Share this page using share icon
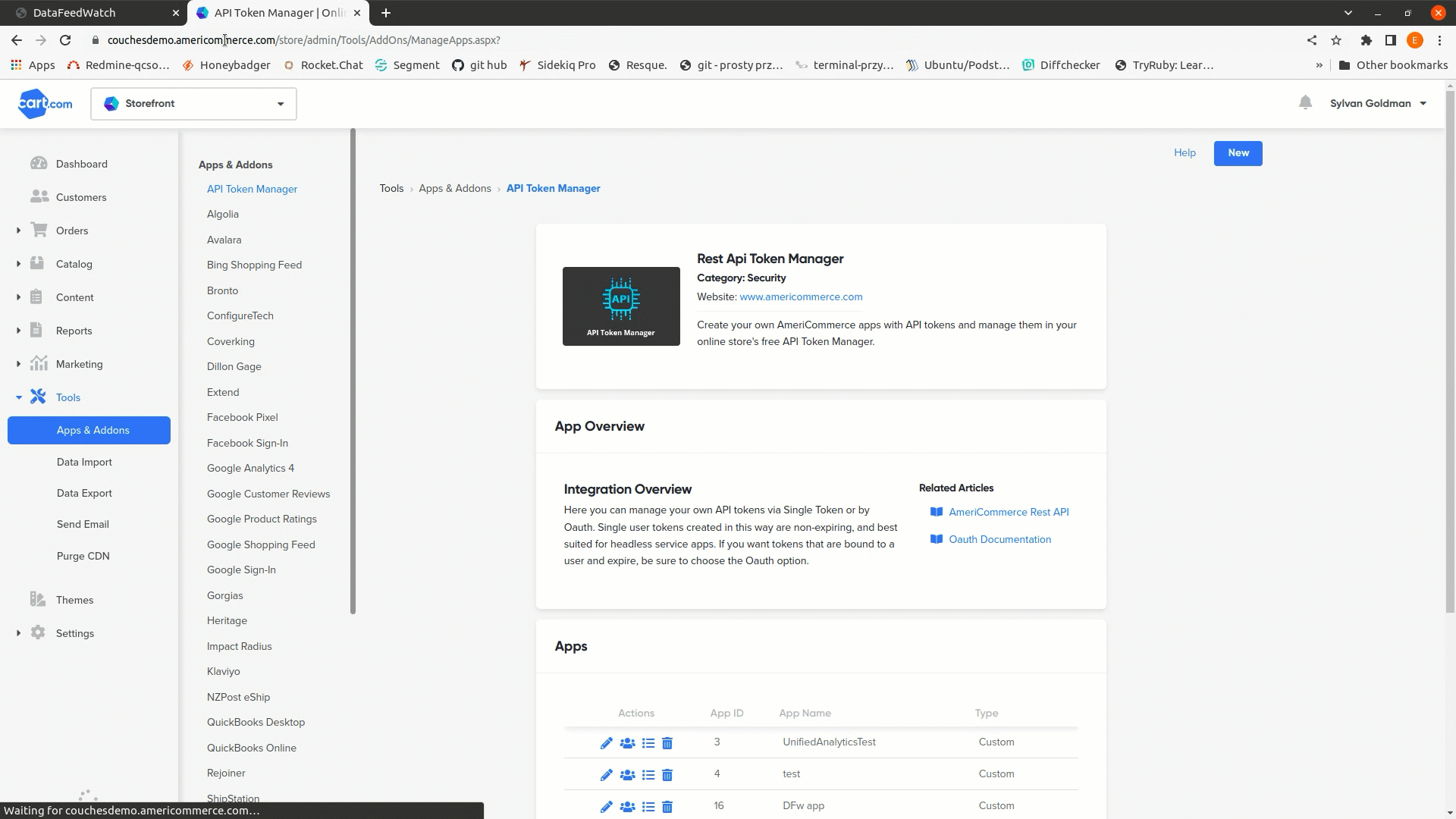 [1312, 40]
